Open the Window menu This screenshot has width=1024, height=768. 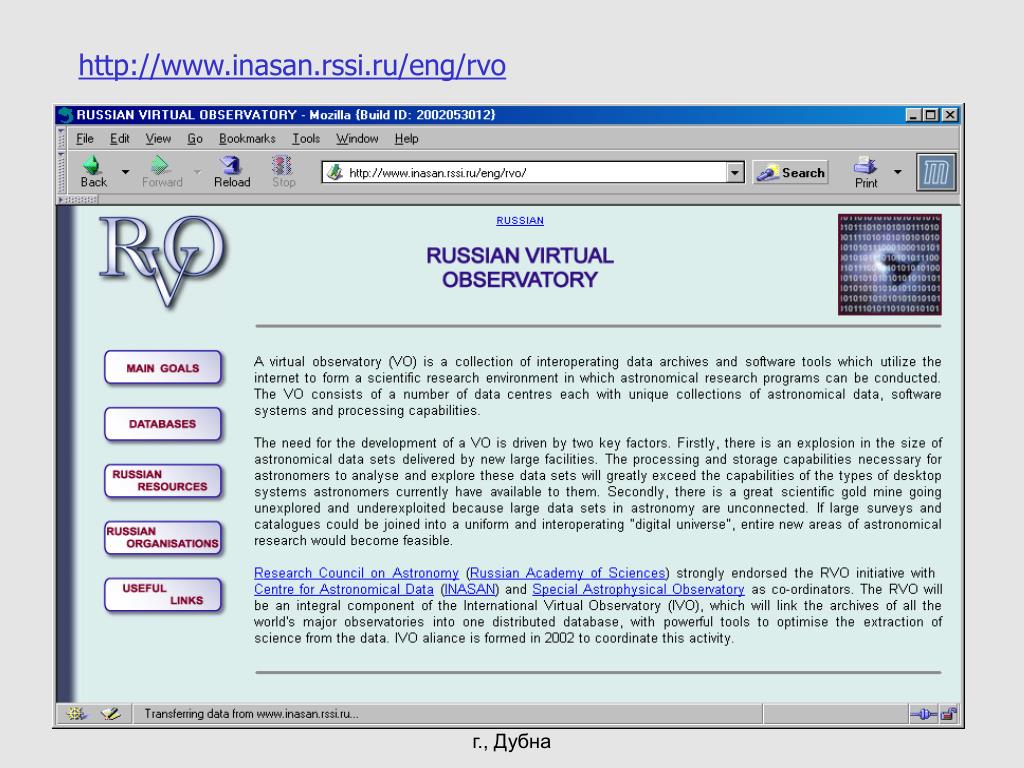pyautogui.click(x=357, y=138)
